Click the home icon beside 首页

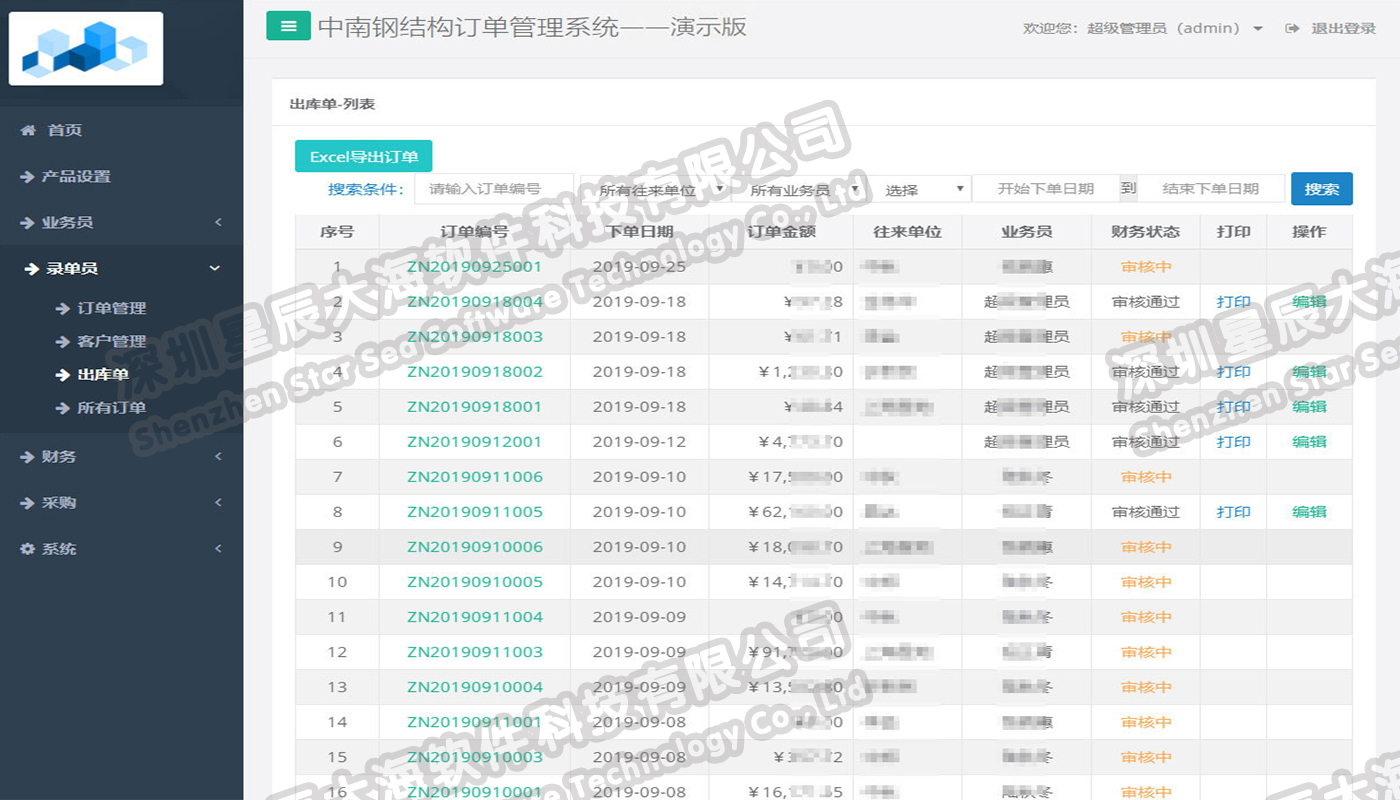pyautogui.click(x=28, y=130)
